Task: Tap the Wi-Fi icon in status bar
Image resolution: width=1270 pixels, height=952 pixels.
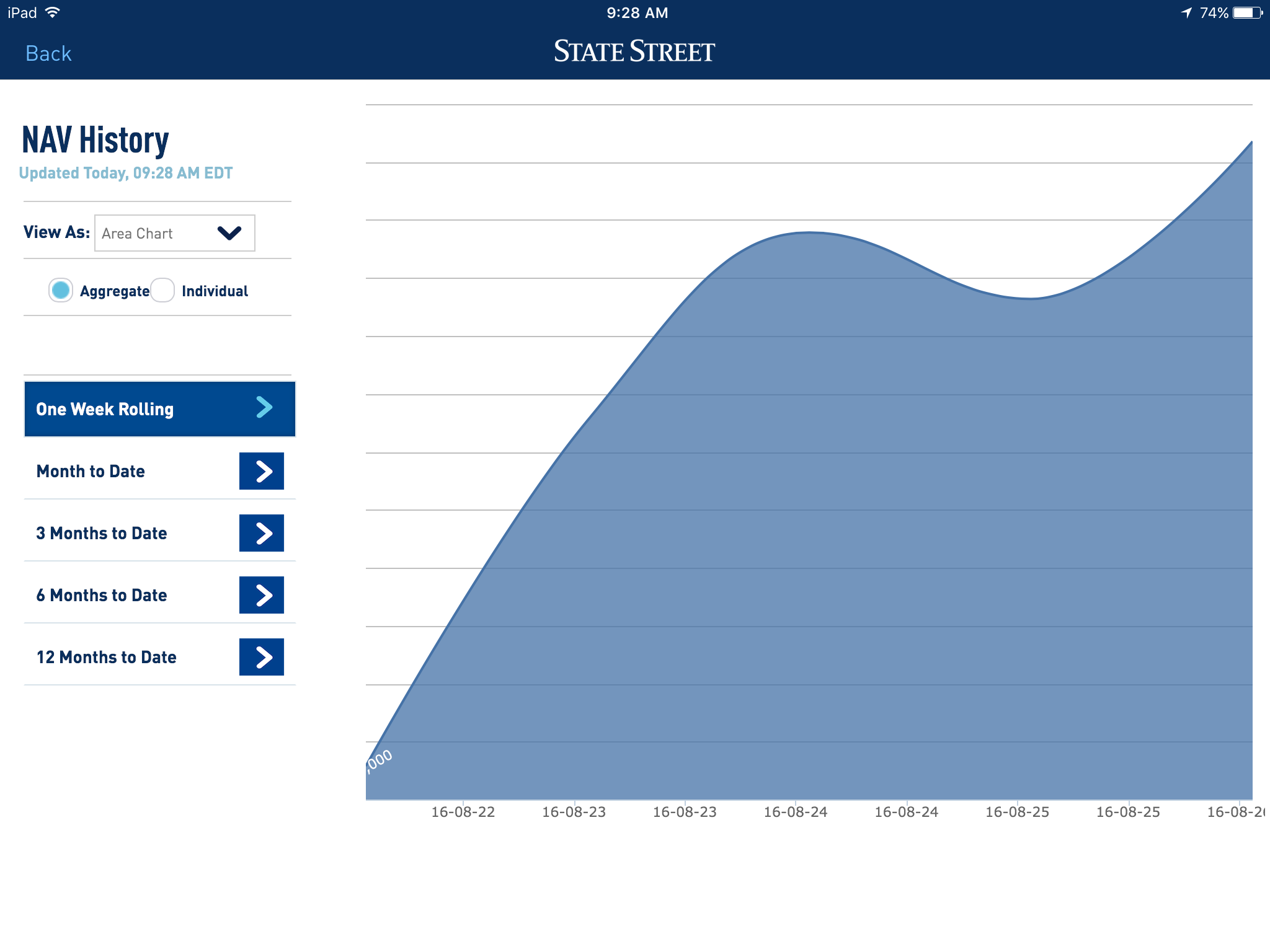Action: 53,12
